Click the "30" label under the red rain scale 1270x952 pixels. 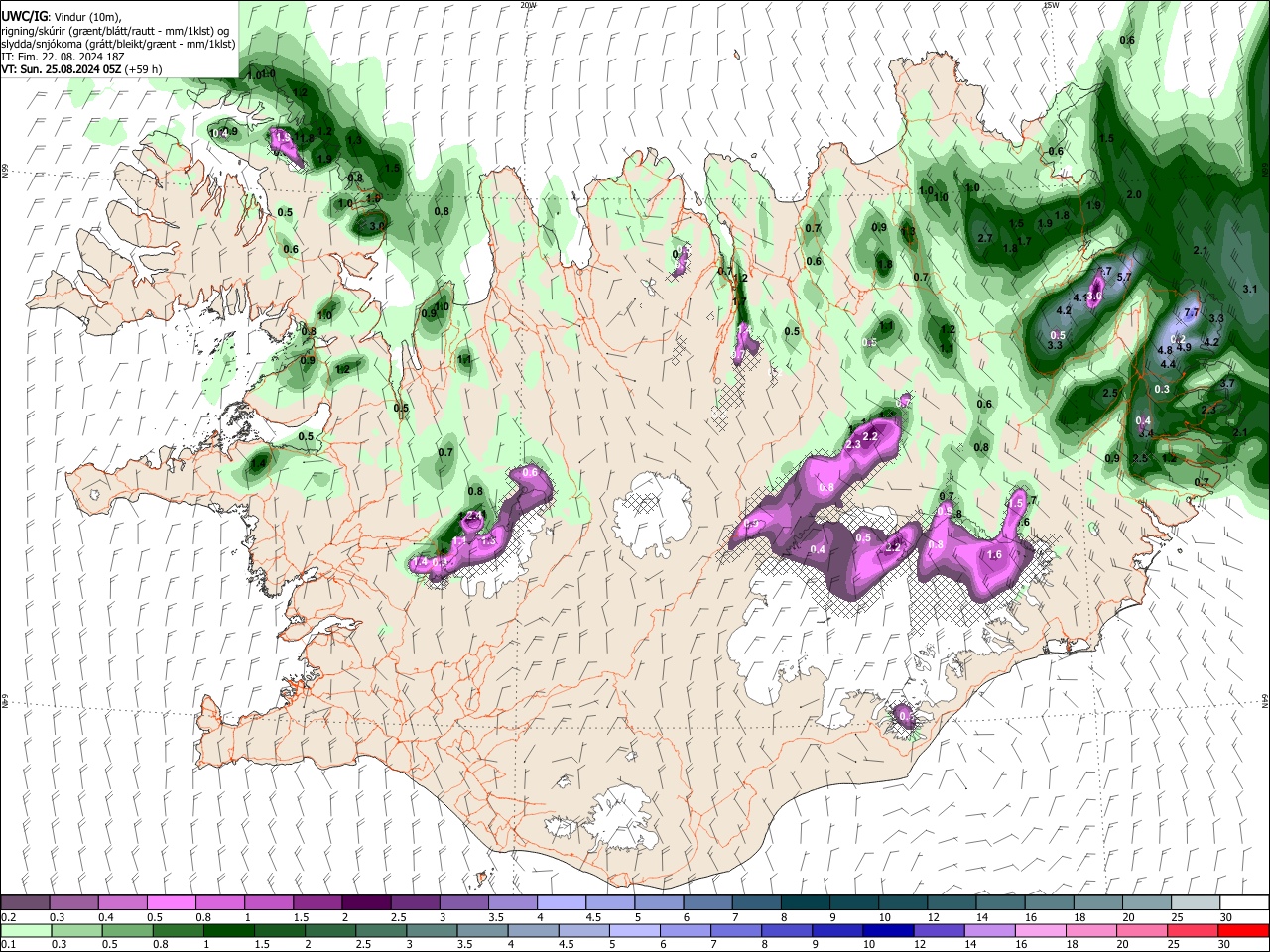coord(1225,944)
